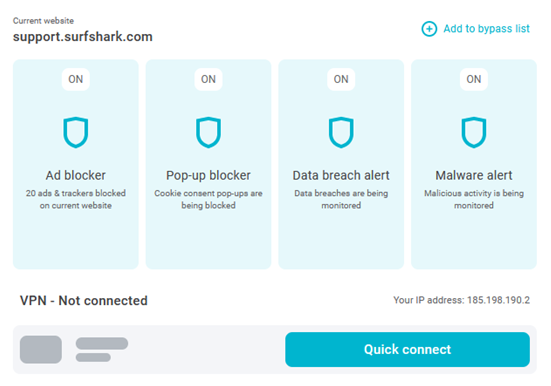Open the Data breach alert card title
The height and width of the screenshot is (386, 551).
coord(341,175)
